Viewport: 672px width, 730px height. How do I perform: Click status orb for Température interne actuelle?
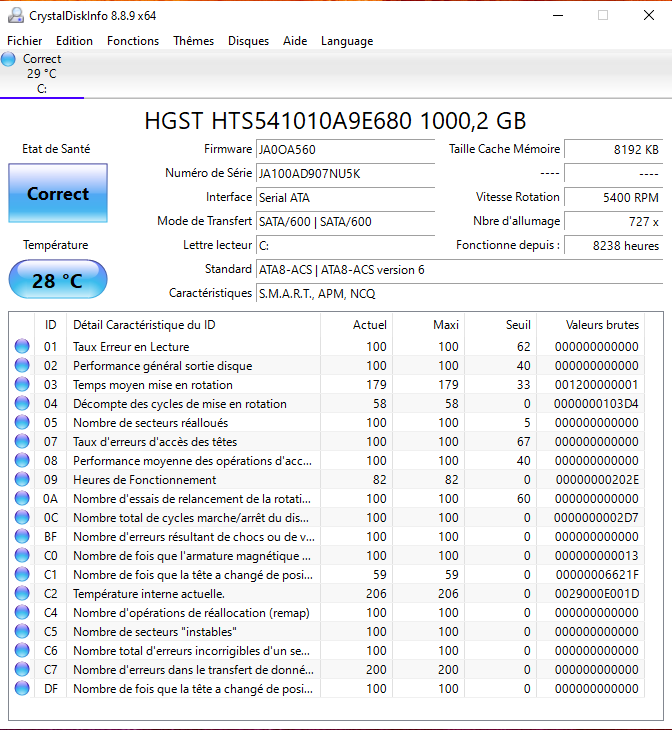coord(22,594)
